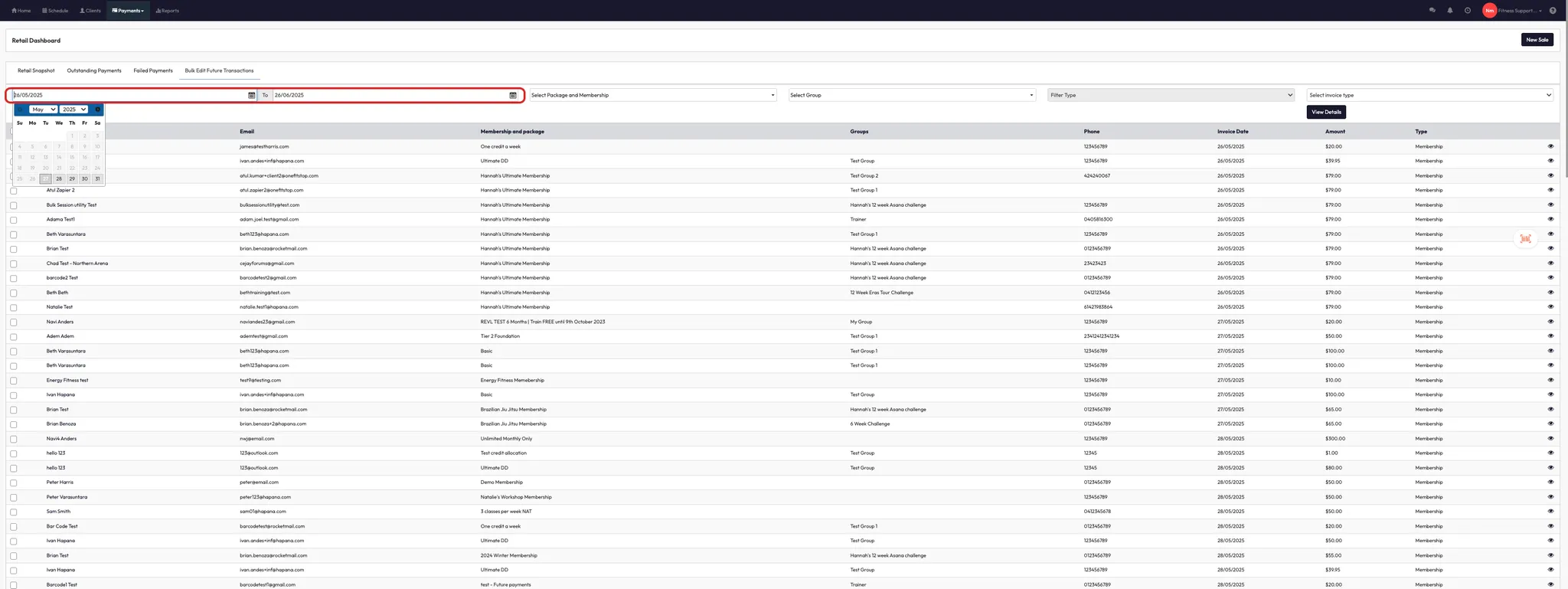Open the end date calendar icon
Image resolution: width=1568 pixels, height=589 pixels.
[x=513, y=96]
